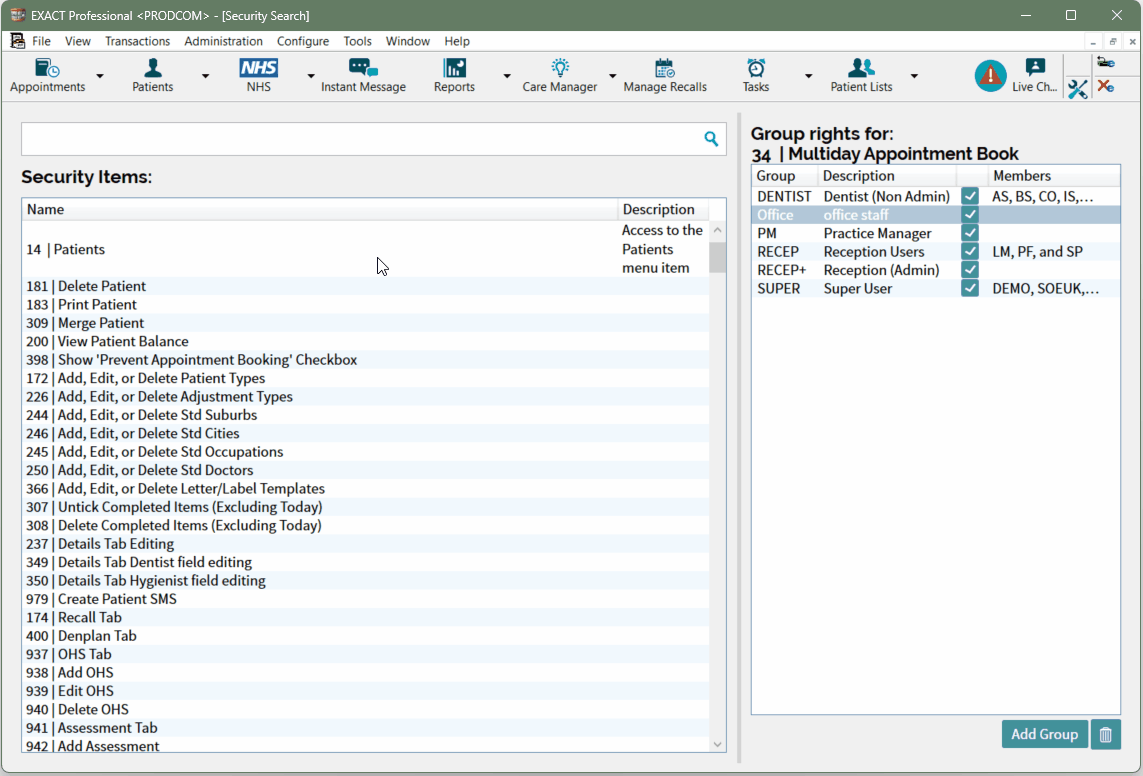Toggle the SUPER user rights checkbox
This screenshot has width=1143, height=776.
(970, 288)
